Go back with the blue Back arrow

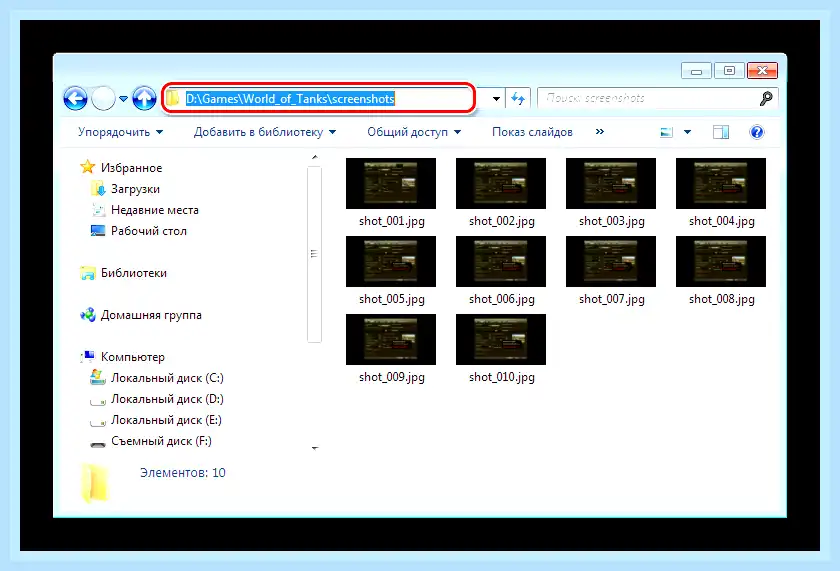pyautogui.click(x=75, y=99)
